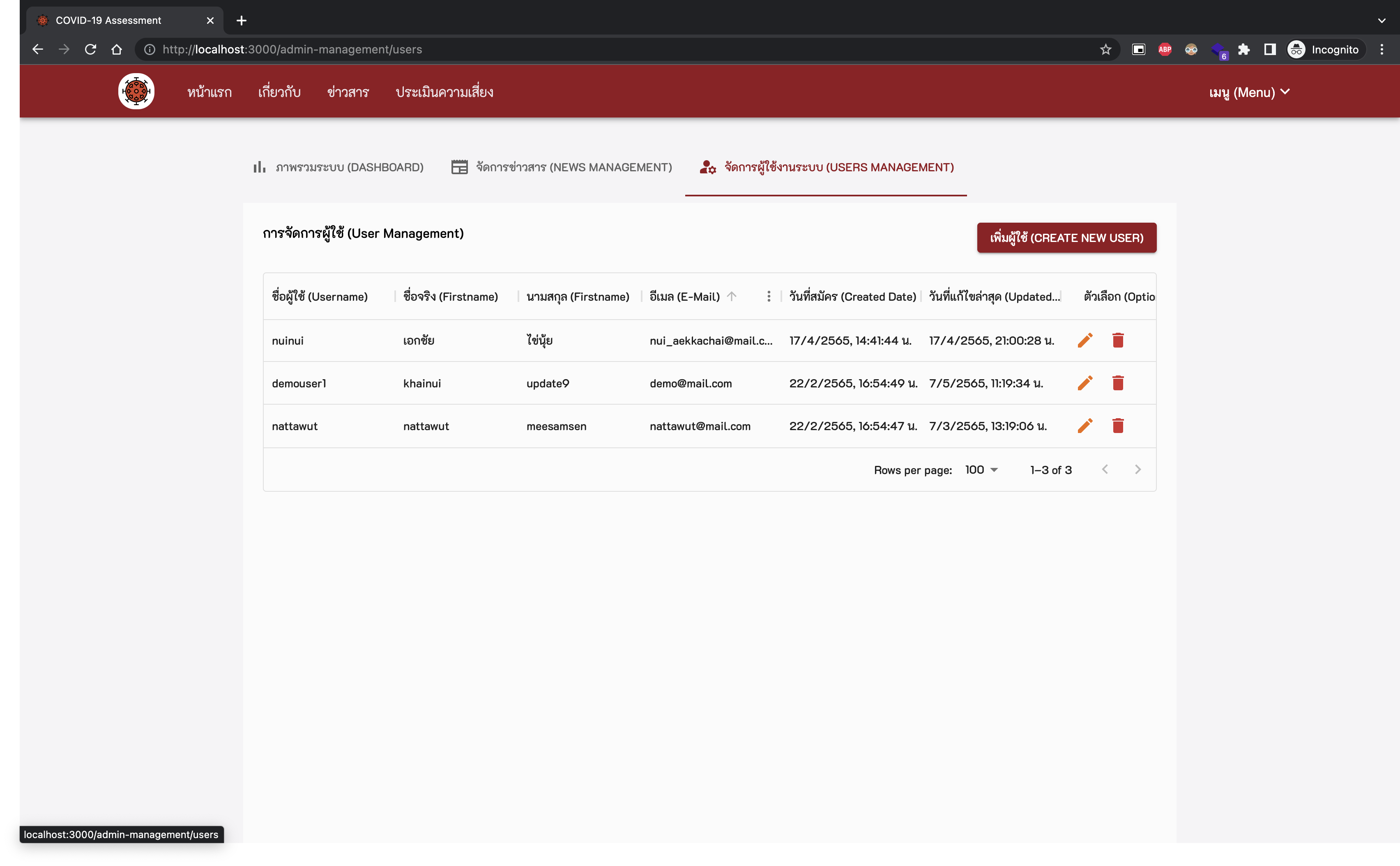Click the COVID virus logo in navbar

tap(136, 91)
